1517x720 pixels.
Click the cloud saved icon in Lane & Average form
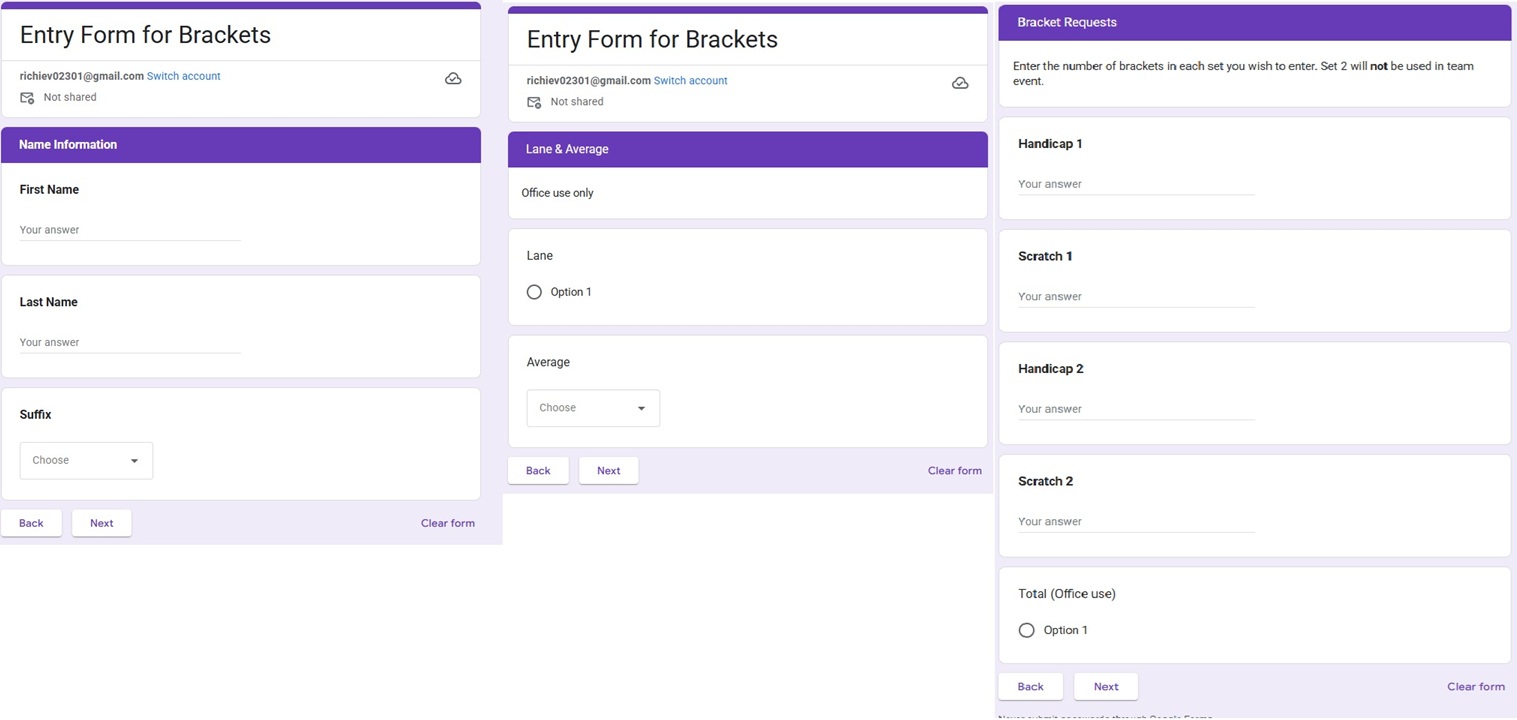[960, 83]
